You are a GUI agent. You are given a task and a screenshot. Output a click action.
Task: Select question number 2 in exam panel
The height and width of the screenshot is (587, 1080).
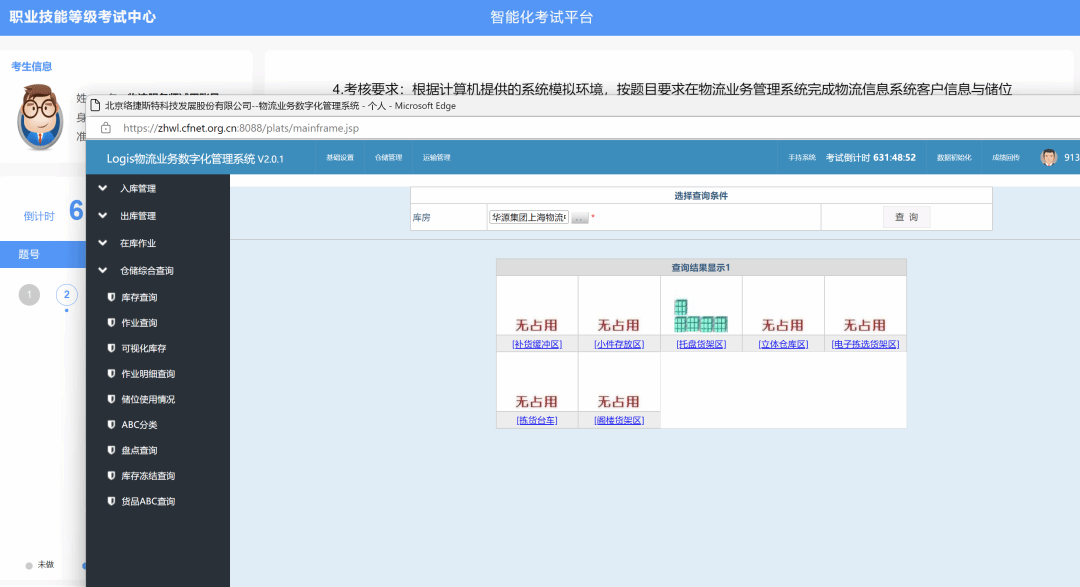pos(67,294)
